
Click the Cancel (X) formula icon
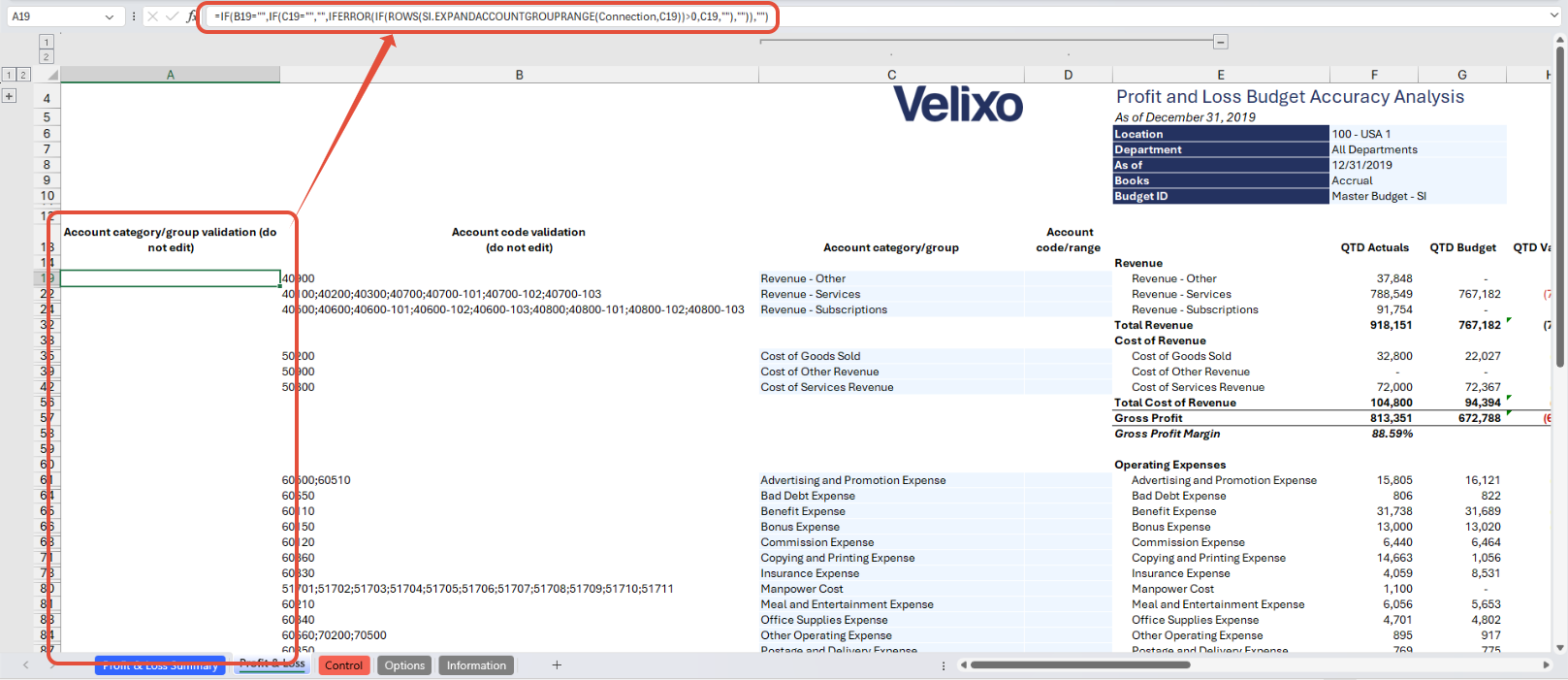(152, 16)
